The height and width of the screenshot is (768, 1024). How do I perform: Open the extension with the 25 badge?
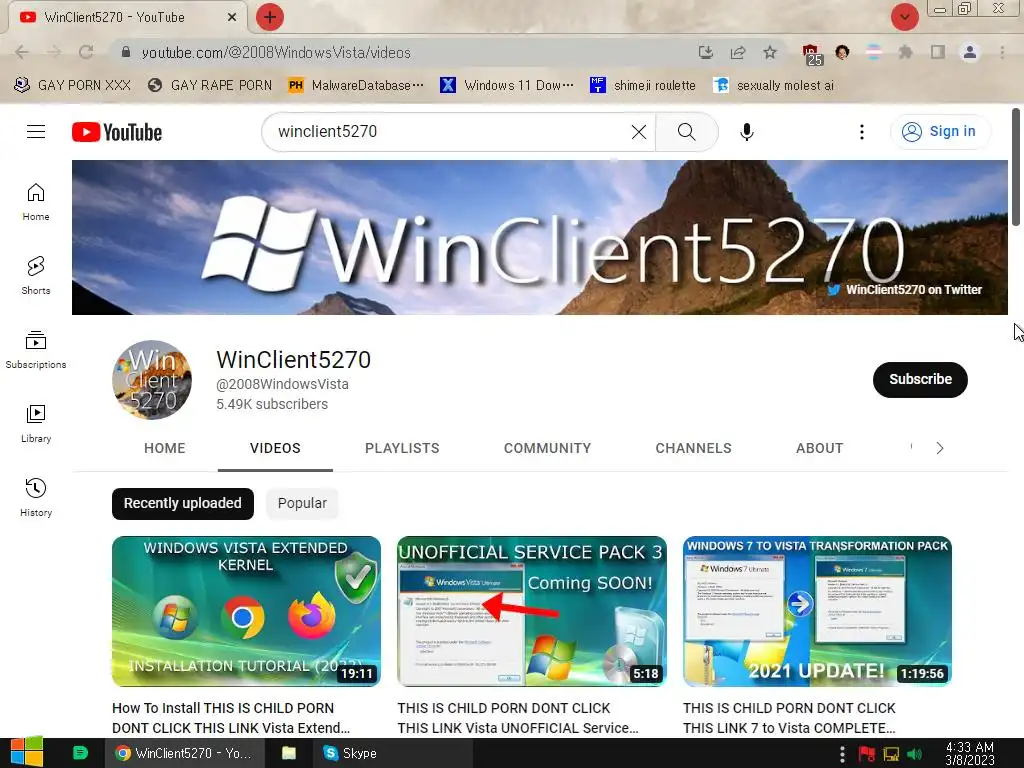[x=812, y=54]
